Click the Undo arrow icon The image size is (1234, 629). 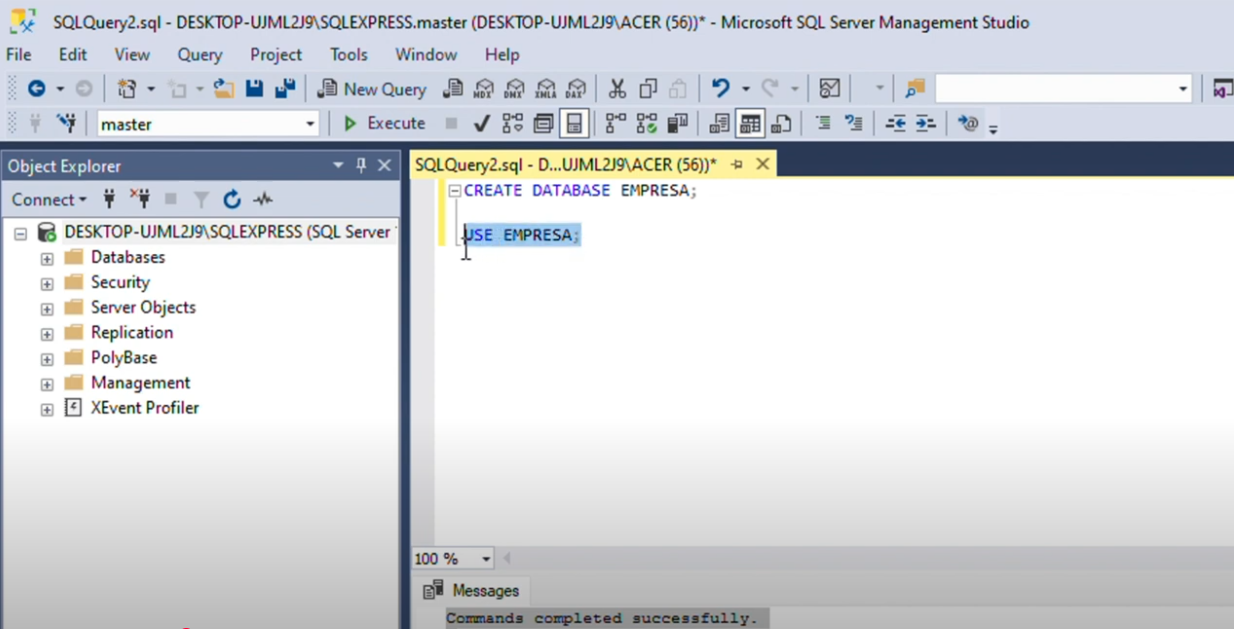click(720, 89)
